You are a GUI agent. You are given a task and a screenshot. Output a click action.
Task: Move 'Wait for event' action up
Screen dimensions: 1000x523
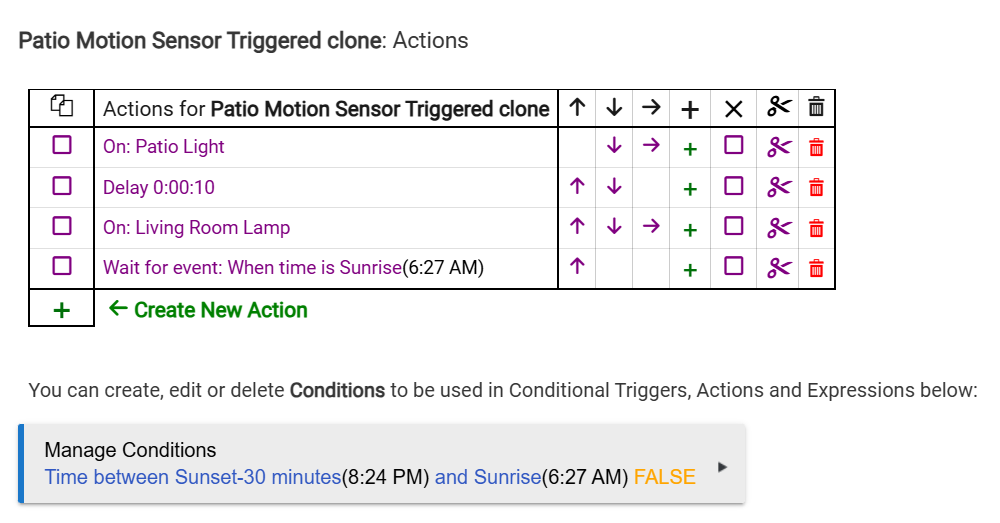click(x=576, y=266)
